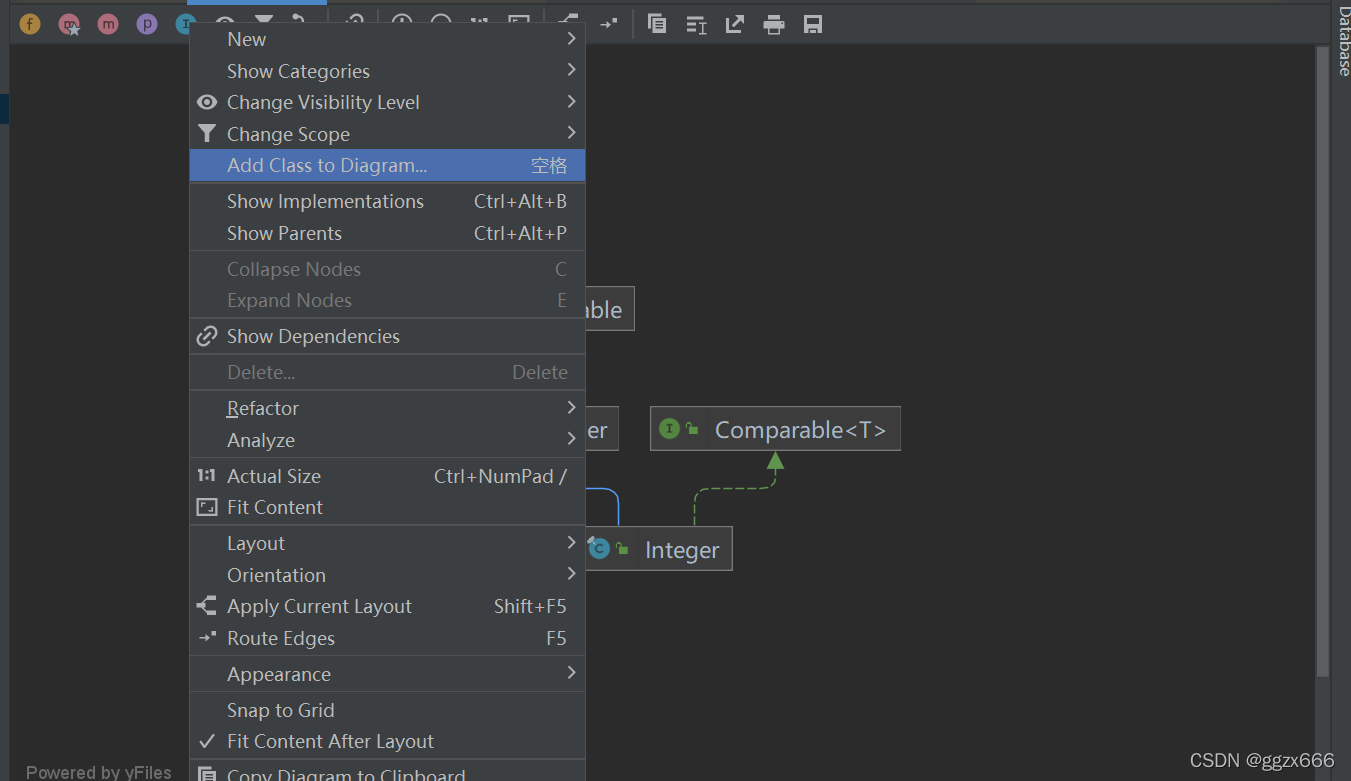Toggle Snap to Grid option
Screen dimensions: 1351x781
[x=387, y=710]
